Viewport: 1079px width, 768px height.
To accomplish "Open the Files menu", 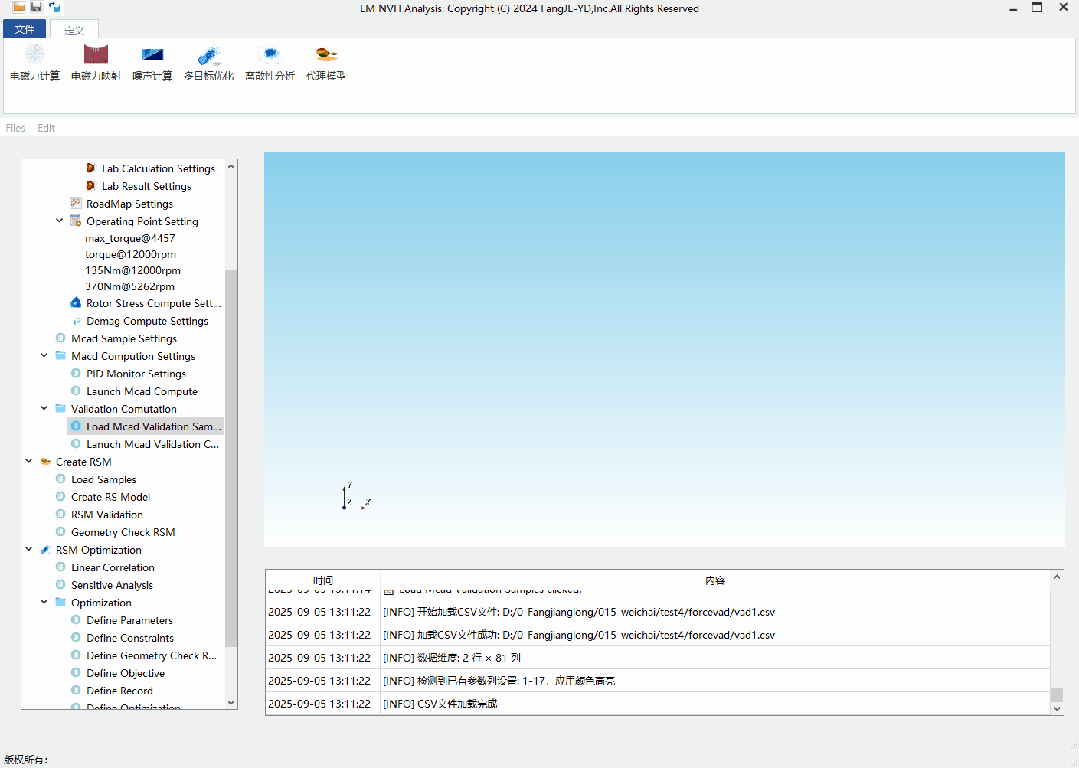I will point(15,128).
